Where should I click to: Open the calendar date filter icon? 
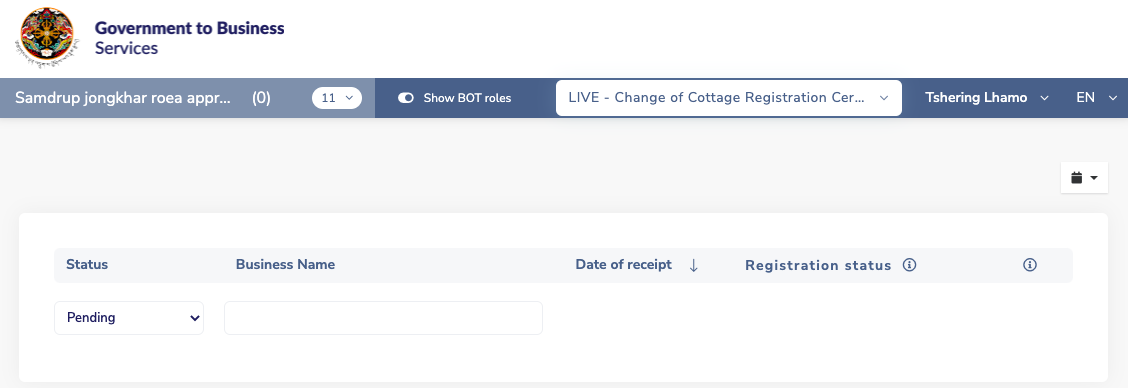pyautogui.click(x=1077, y=178)
